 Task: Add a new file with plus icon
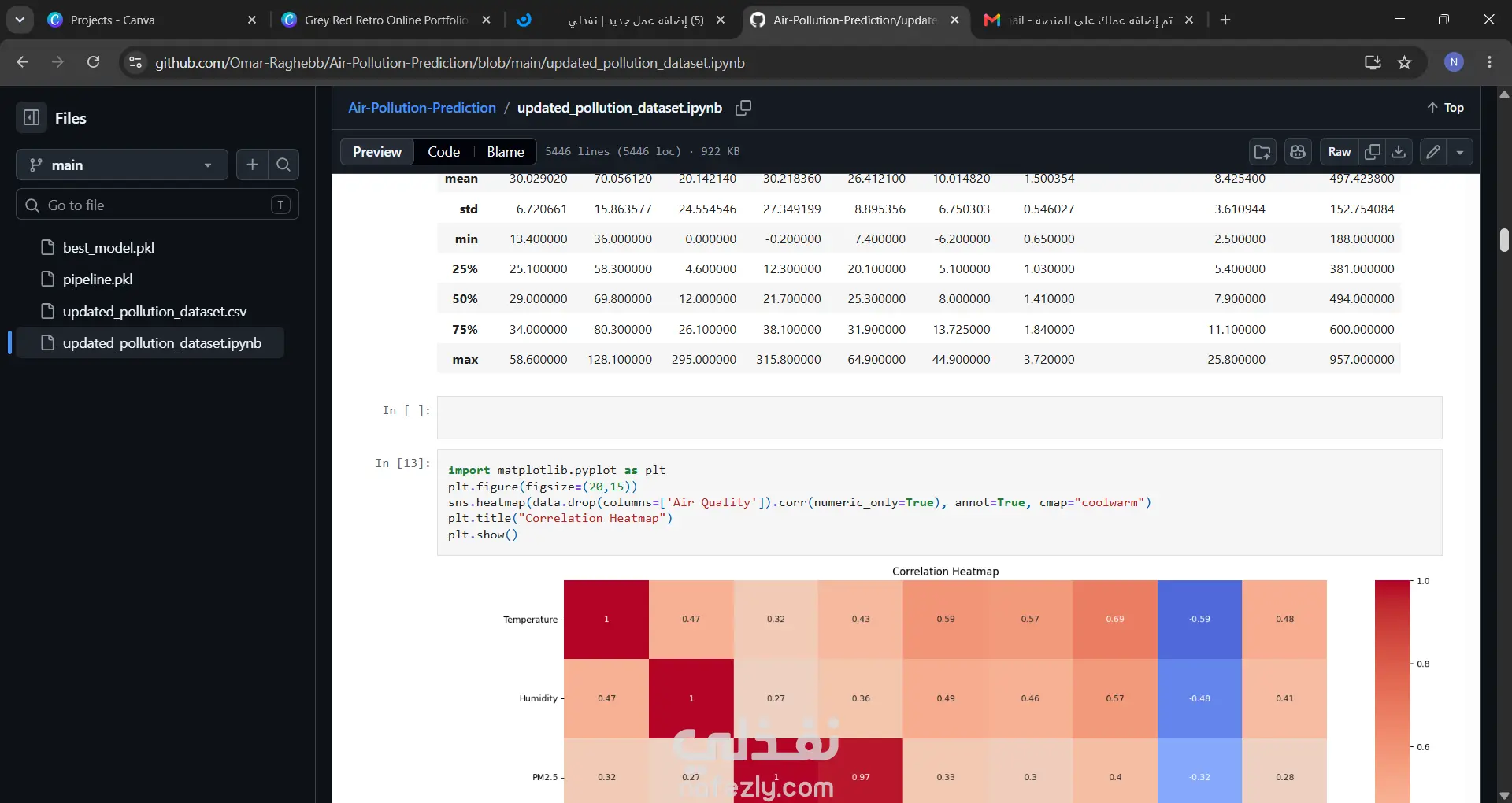[252, 165]
